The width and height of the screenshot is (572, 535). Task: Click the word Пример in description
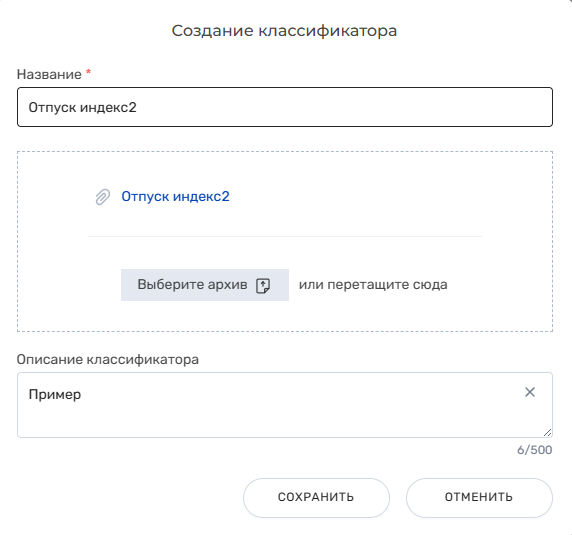(x=55, y=395)
